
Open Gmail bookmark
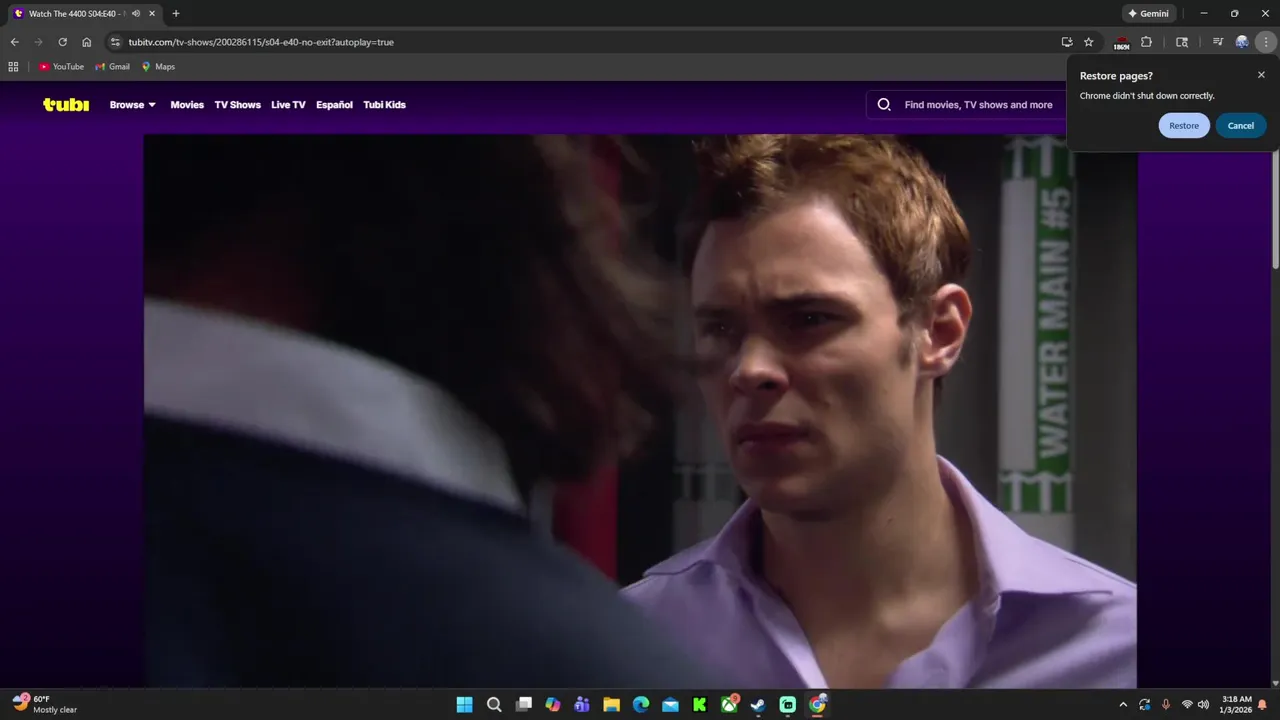(x=112, y=67)
